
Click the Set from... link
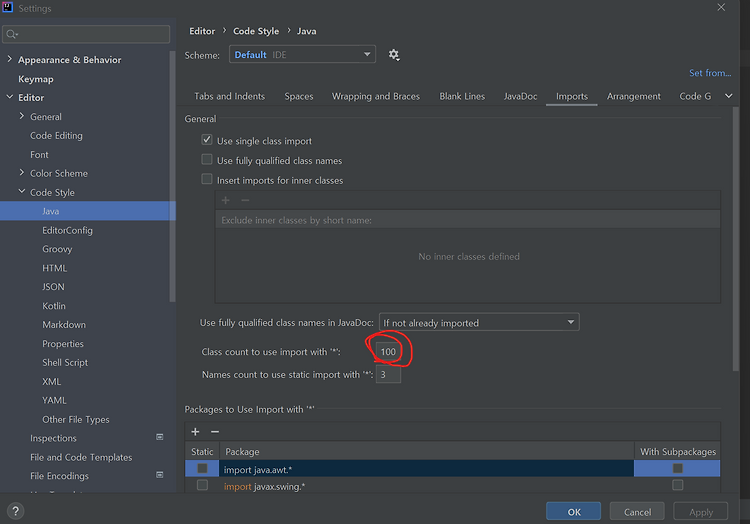click(710, 73)
